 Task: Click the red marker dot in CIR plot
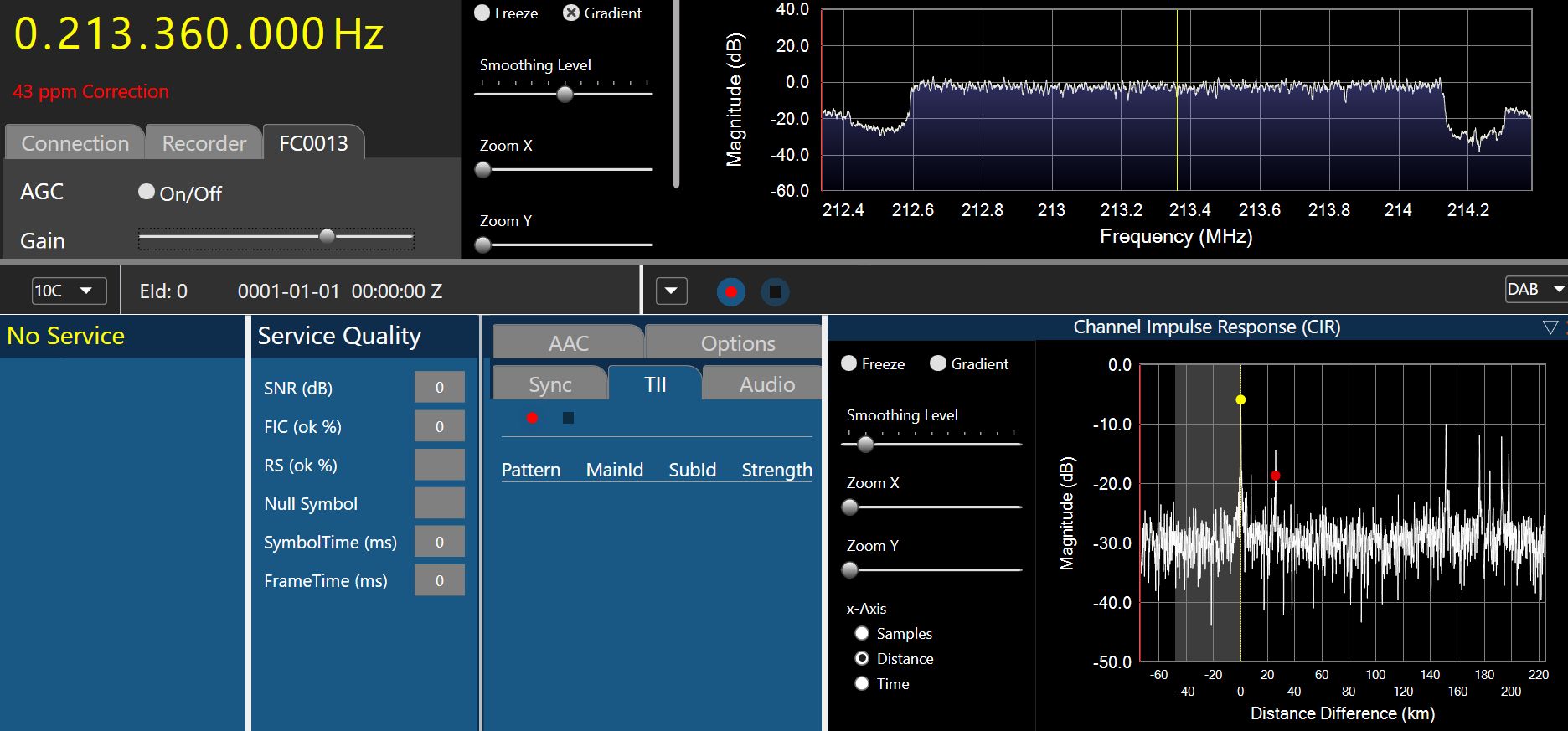point(1275,476)
